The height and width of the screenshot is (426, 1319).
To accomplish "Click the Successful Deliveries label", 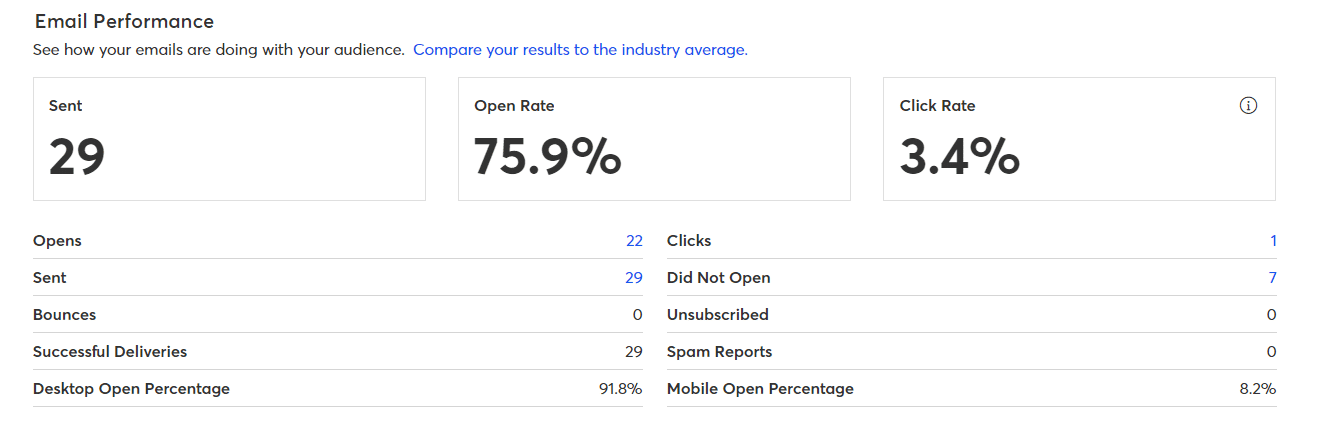I will (x=110, y=352).
